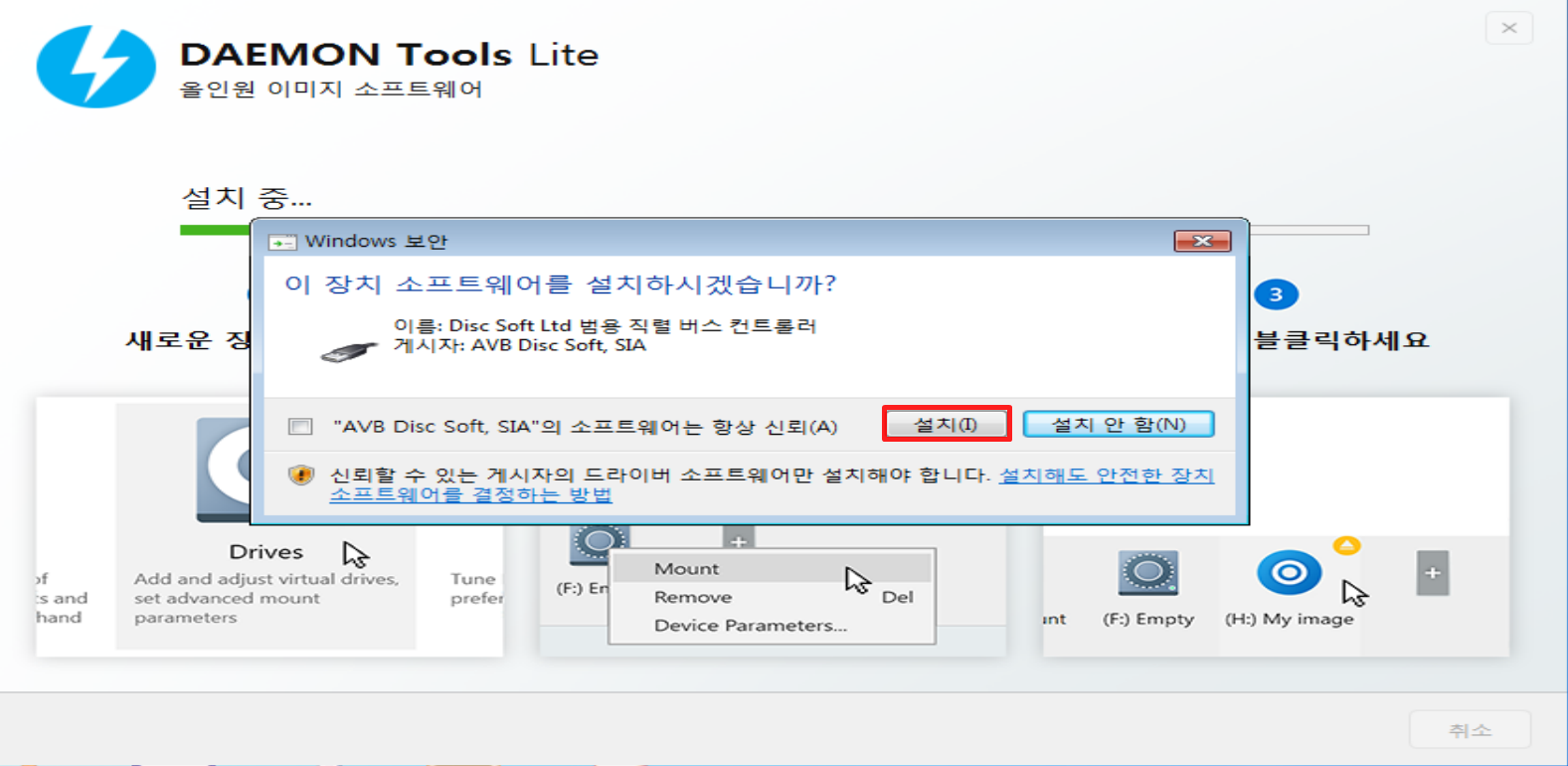Screen dimensions: 1568x766
Task: Click the Drives disc icon
Action: click(225, 470)
